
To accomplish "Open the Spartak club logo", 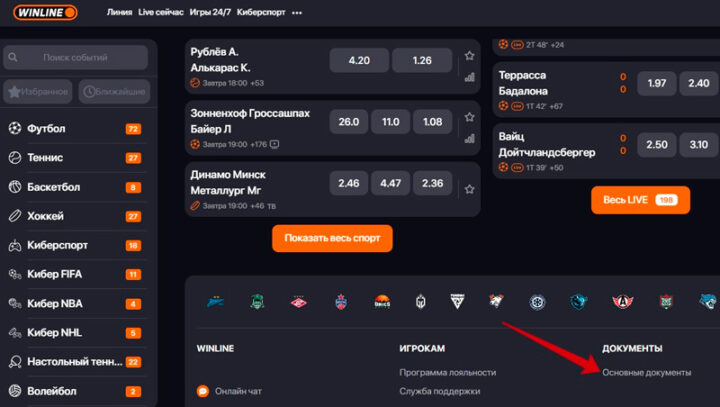I will pyautogui.click(x=297, y=301).
